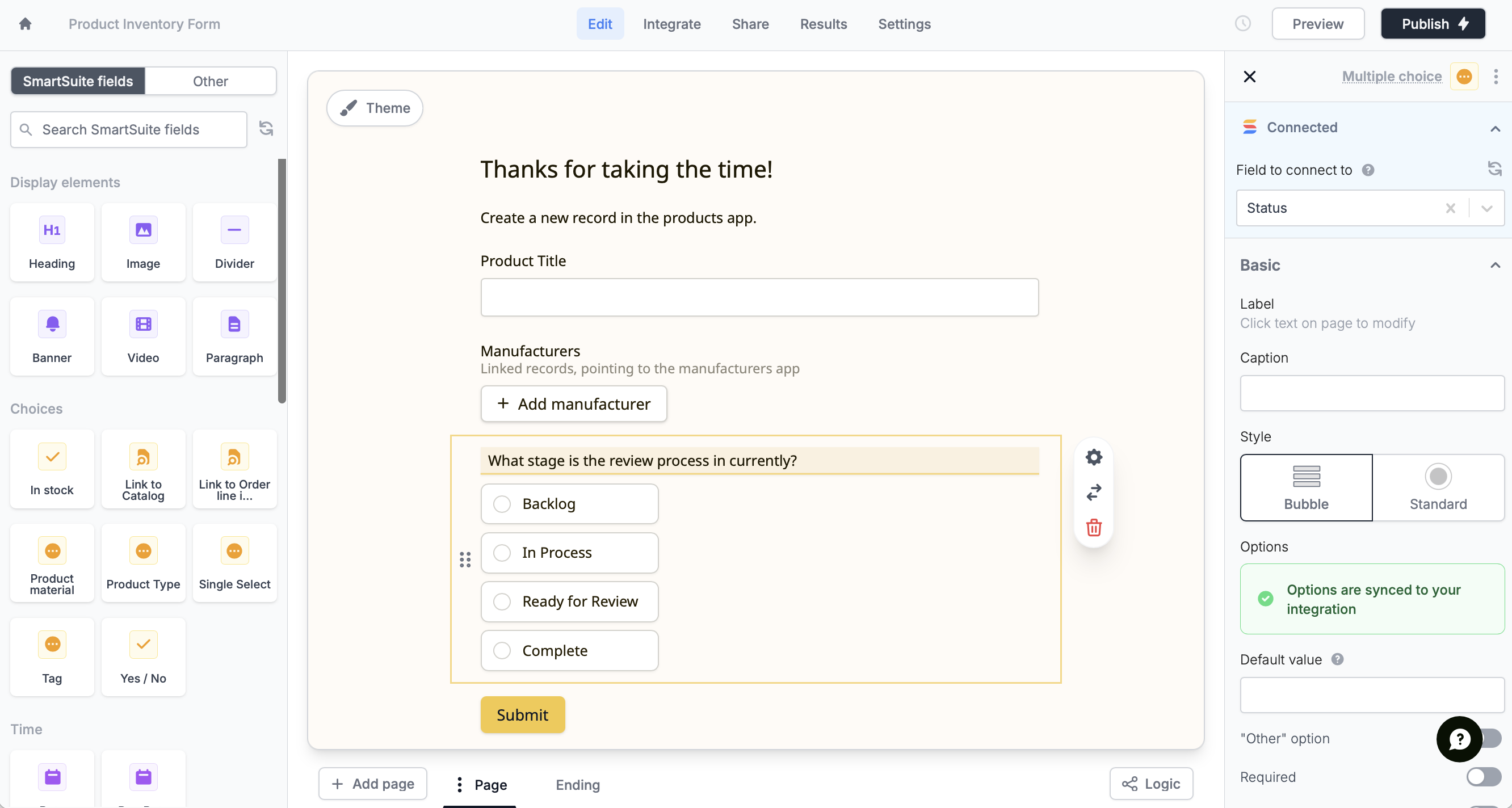Delete the review stage question via trash icon

[1093, 528]
